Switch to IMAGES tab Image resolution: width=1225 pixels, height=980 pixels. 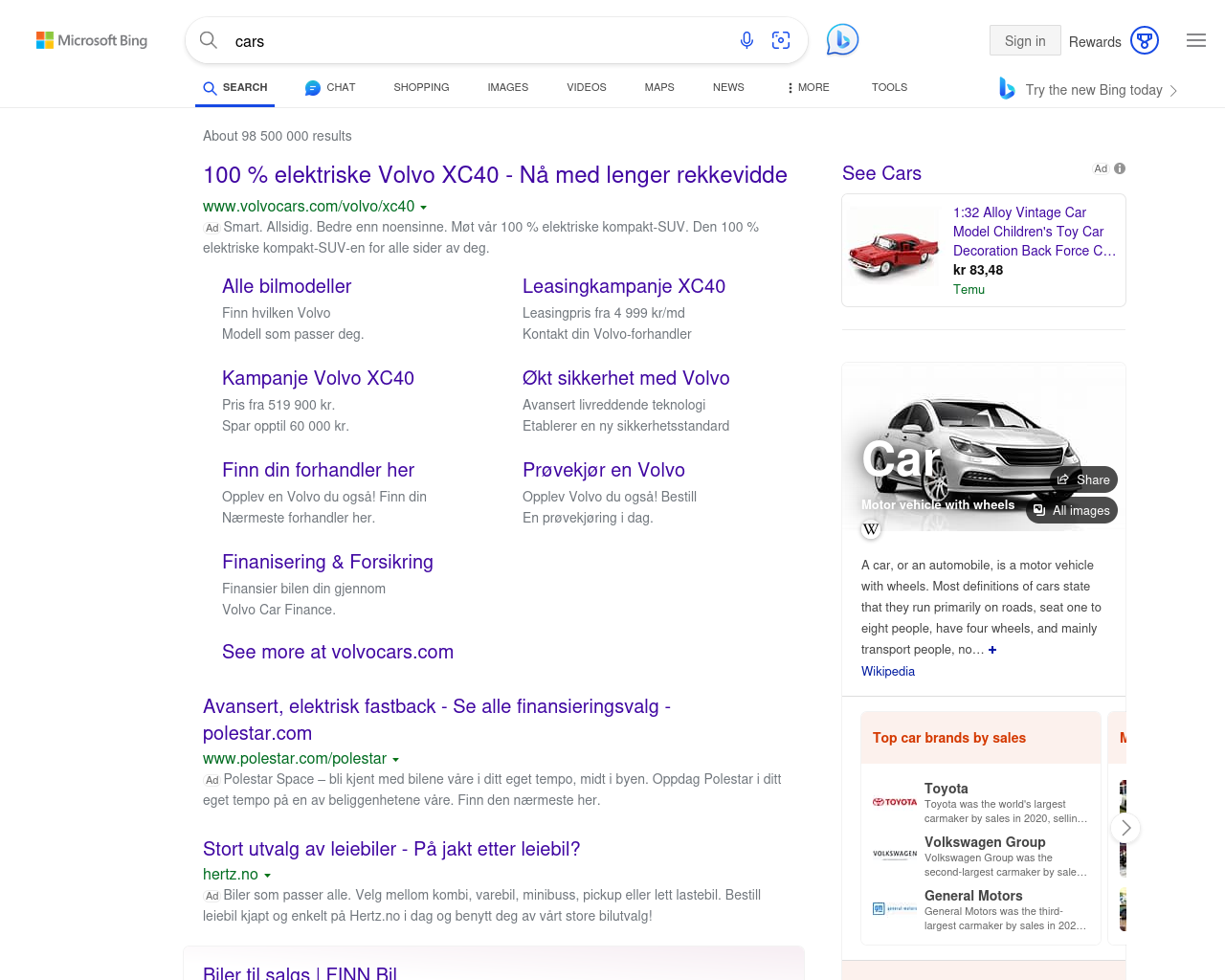[x=508, y=87]
